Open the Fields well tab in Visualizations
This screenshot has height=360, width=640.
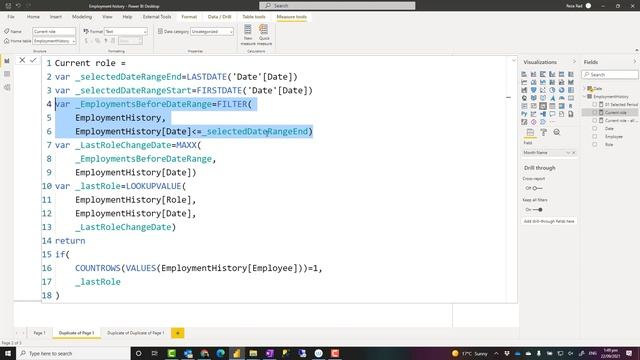pos(530,132)
